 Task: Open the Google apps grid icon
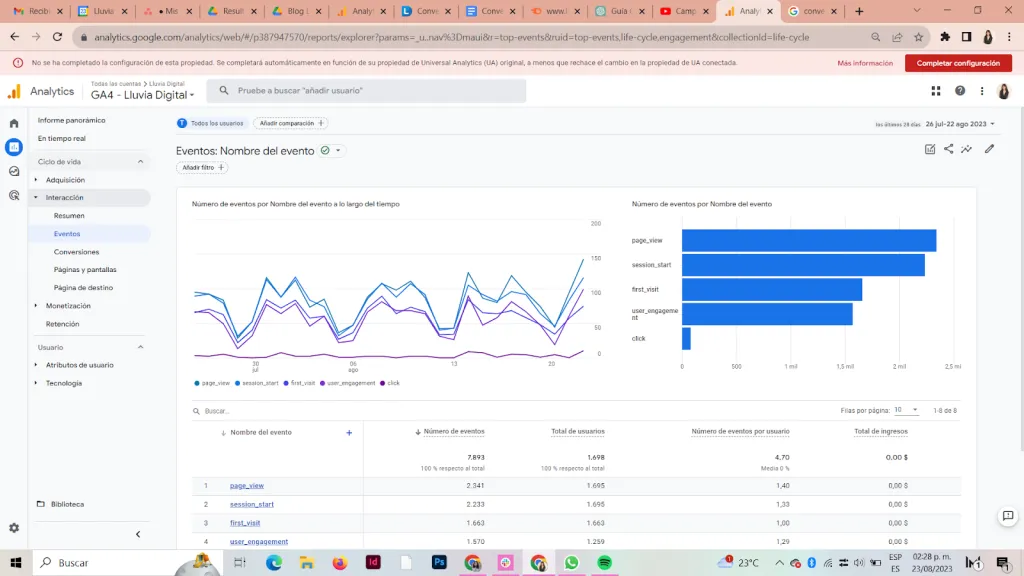[x=936, y=91]
